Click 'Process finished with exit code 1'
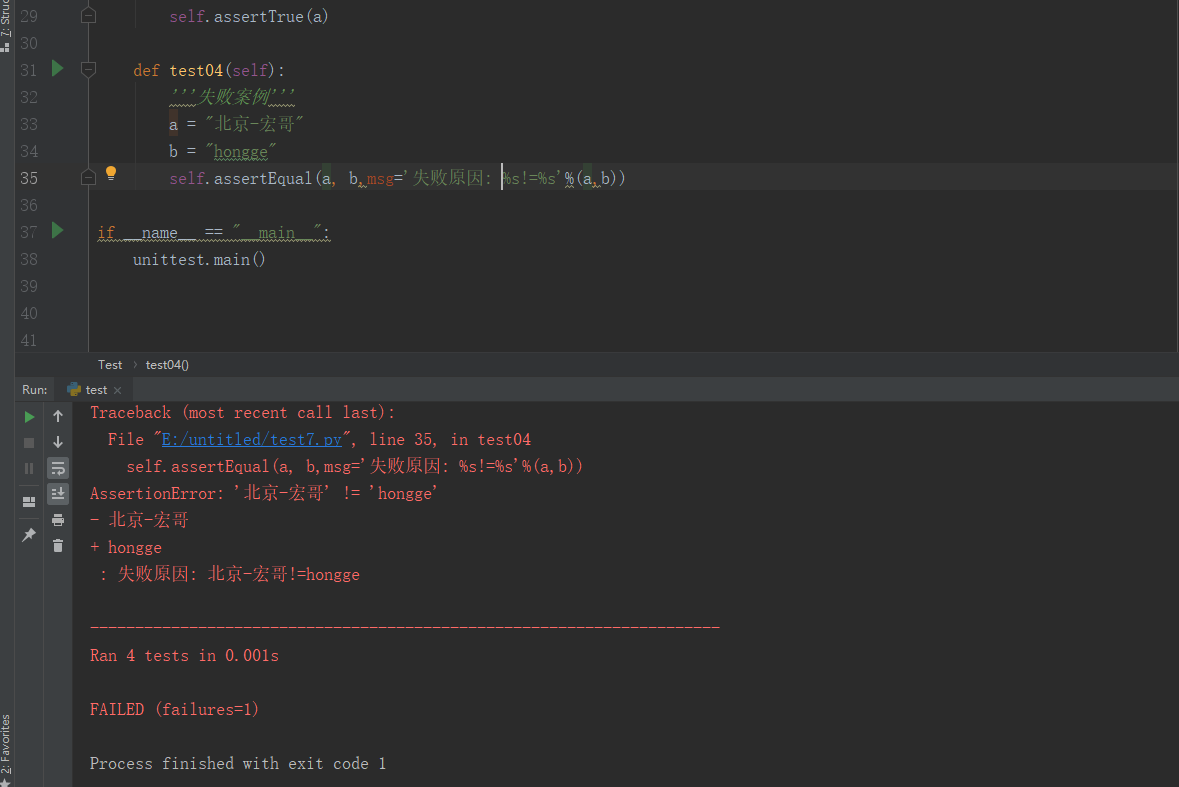Image resolution: width=1179 pixels, height=787 pixels. point(238,764)
